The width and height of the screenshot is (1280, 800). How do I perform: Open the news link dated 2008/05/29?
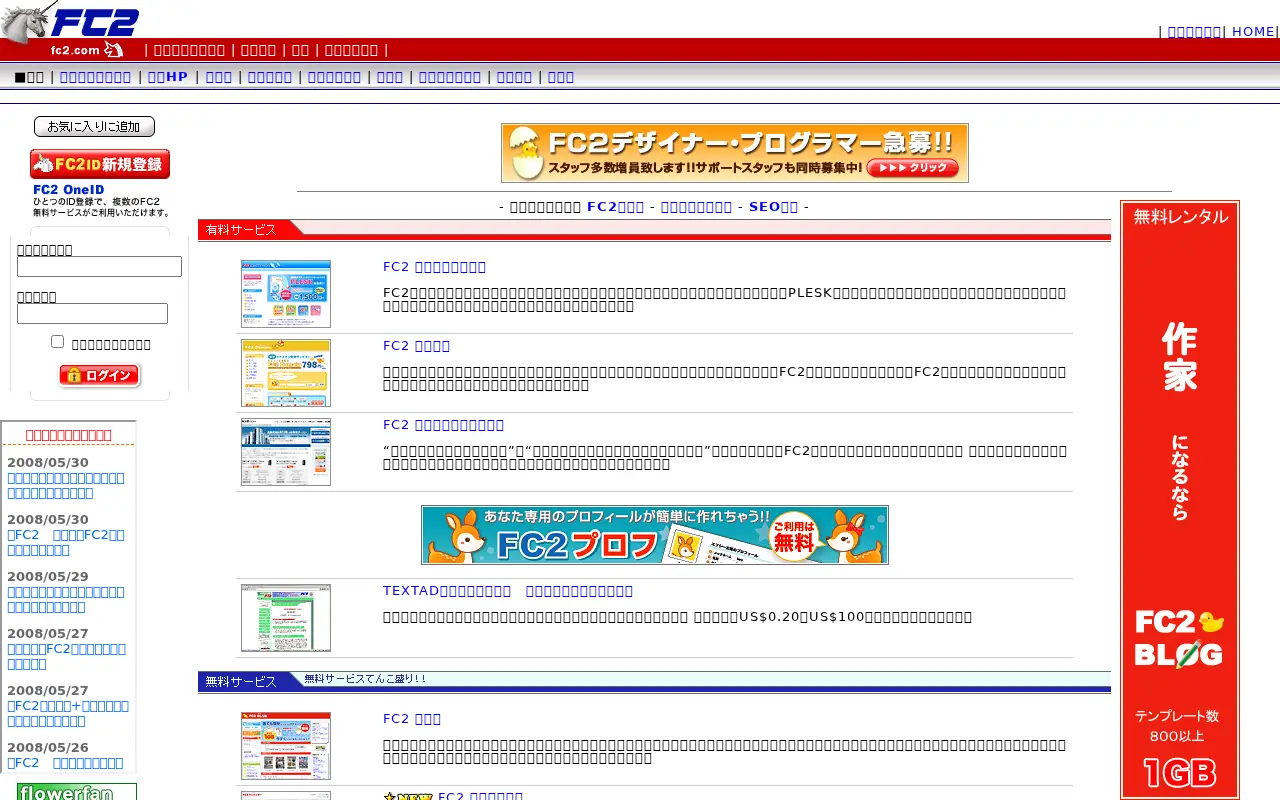[x=66, y=599]
